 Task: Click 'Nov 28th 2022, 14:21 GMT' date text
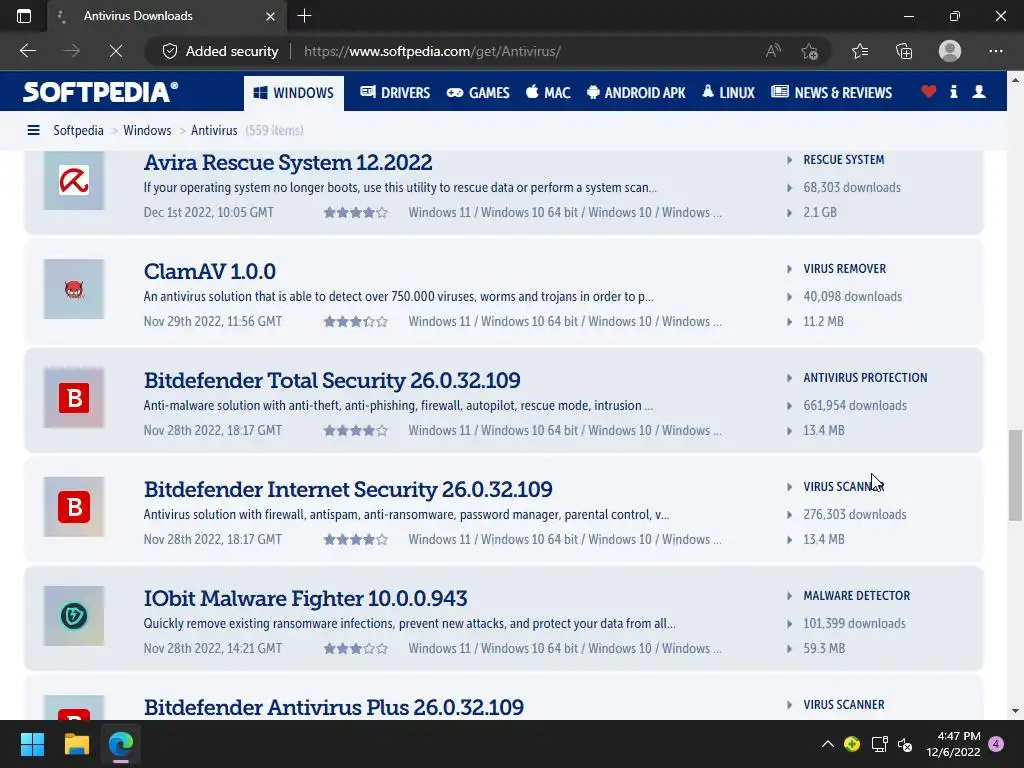(x=213, y=649)
